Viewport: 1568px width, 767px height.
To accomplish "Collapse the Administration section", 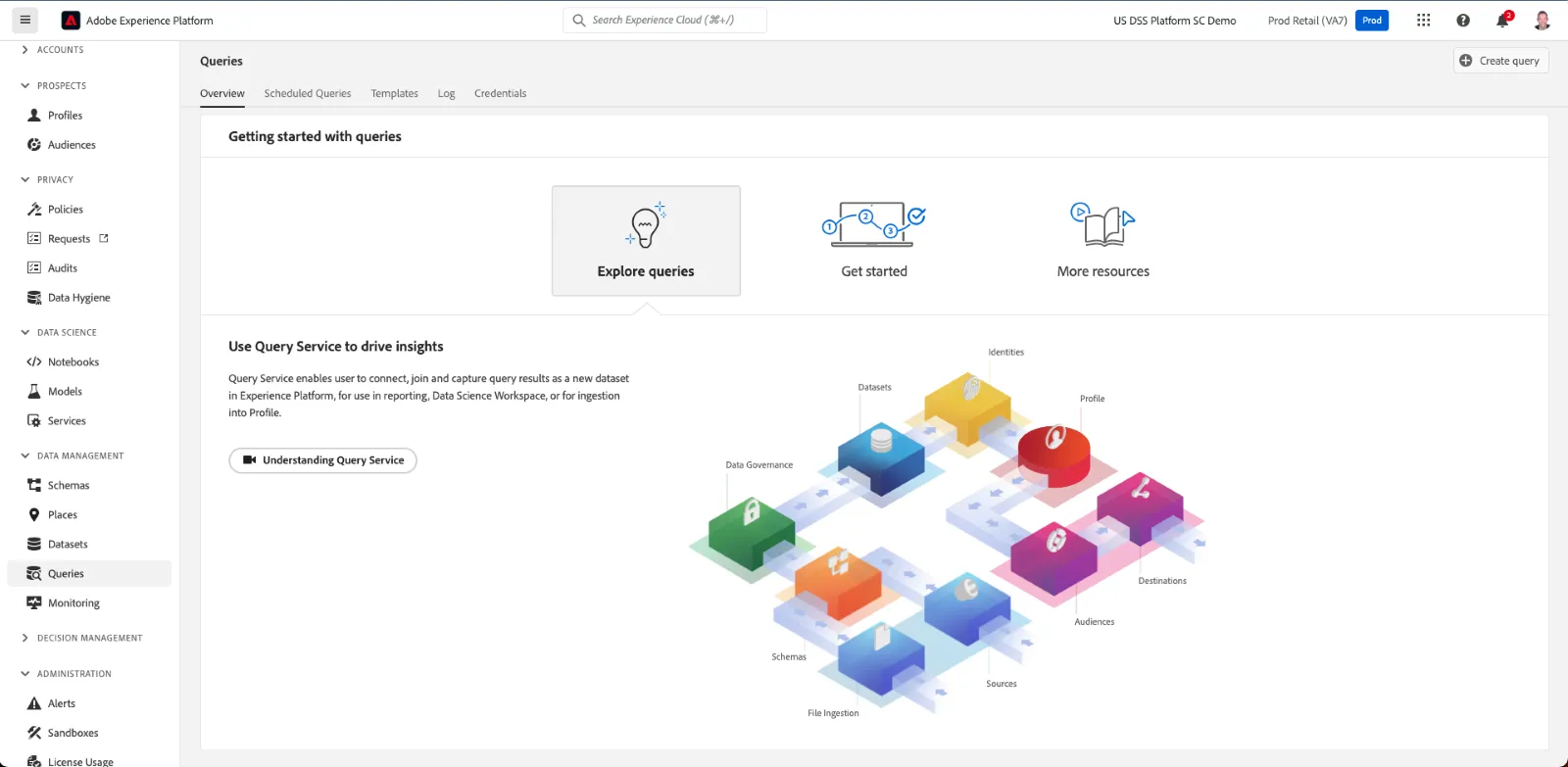I will coord(66,674).
